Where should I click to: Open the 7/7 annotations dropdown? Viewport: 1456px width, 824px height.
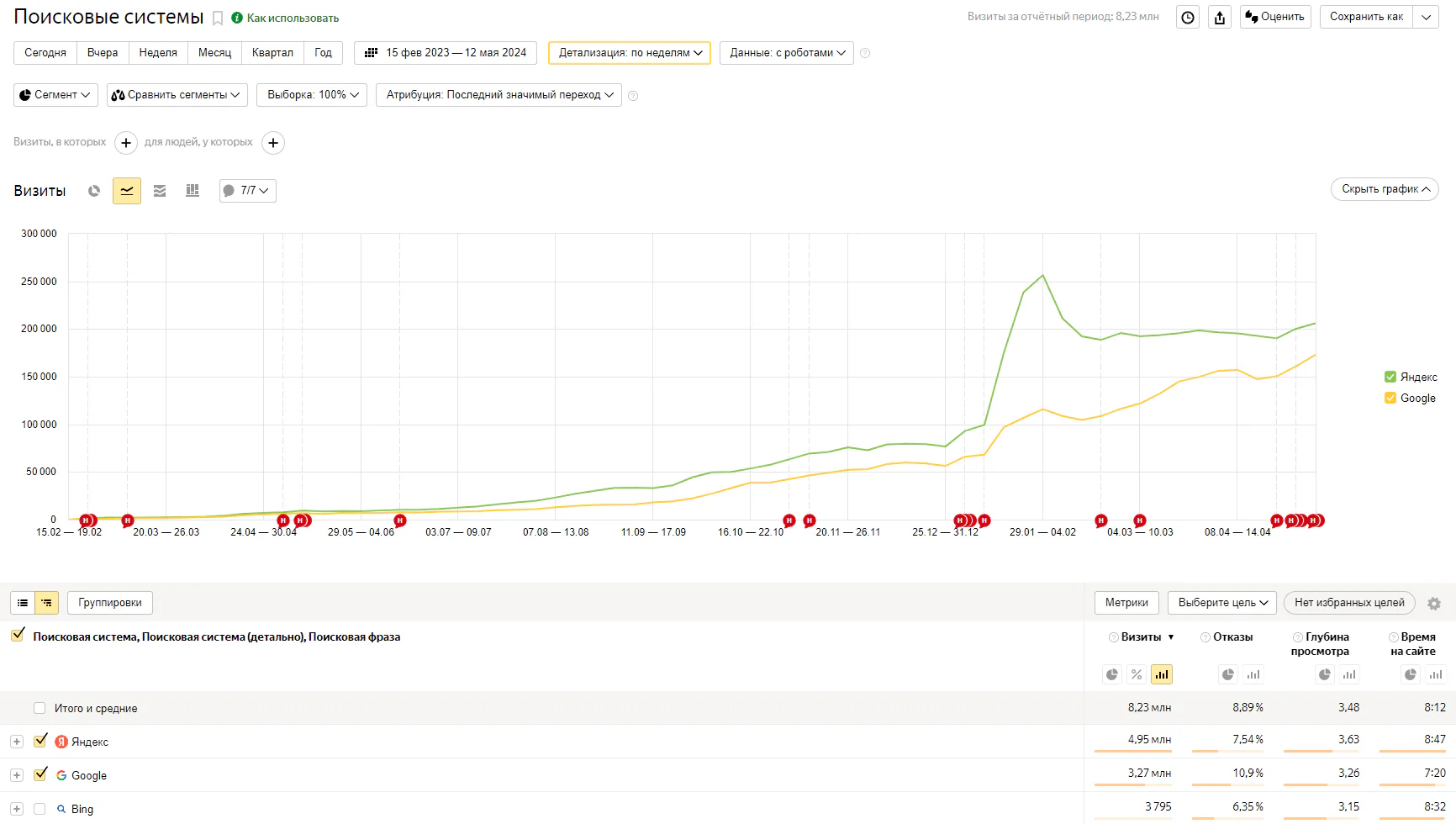pos(247,191)
